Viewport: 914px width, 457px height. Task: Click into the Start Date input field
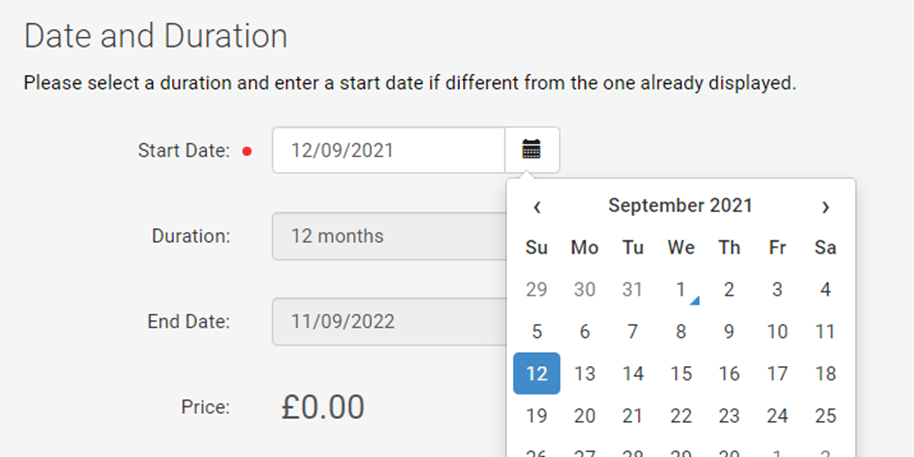coord(388,150)
